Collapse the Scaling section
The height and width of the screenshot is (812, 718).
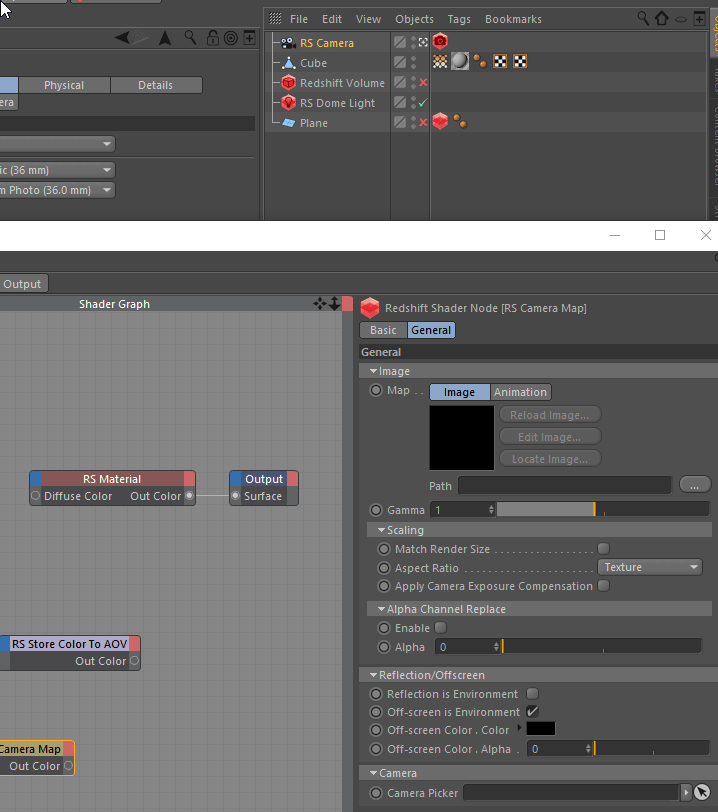pyautogui.click(x=381, y=530)
